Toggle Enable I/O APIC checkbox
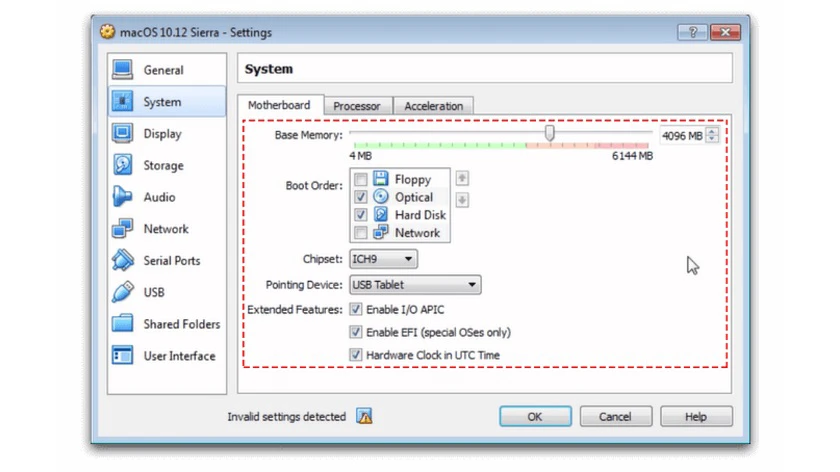Image resolution: width=840 pixels, height=472 pixels. point(356,309)
